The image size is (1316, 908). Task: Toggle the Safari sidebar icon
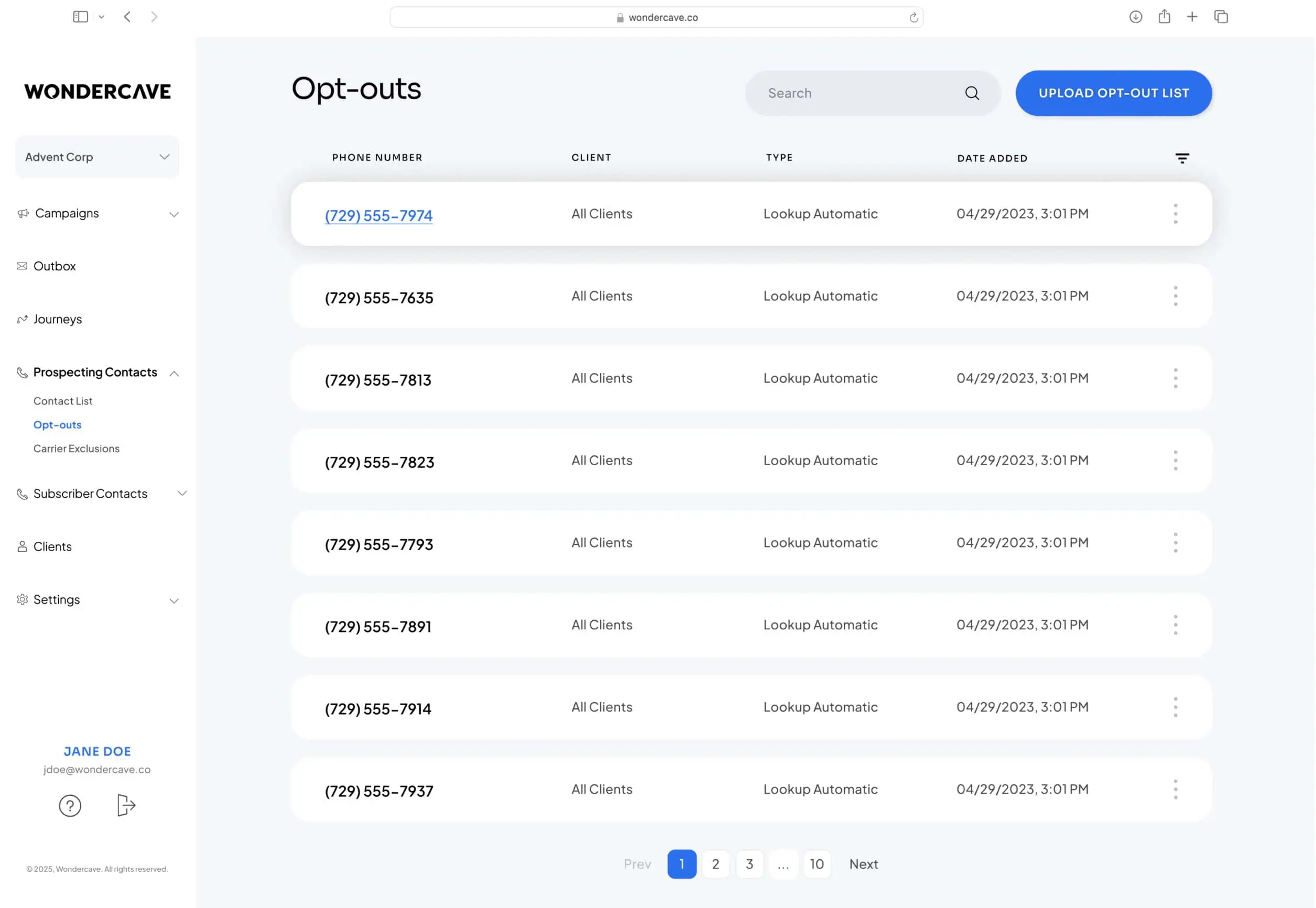pyautogui.click(x=80, y=17)
